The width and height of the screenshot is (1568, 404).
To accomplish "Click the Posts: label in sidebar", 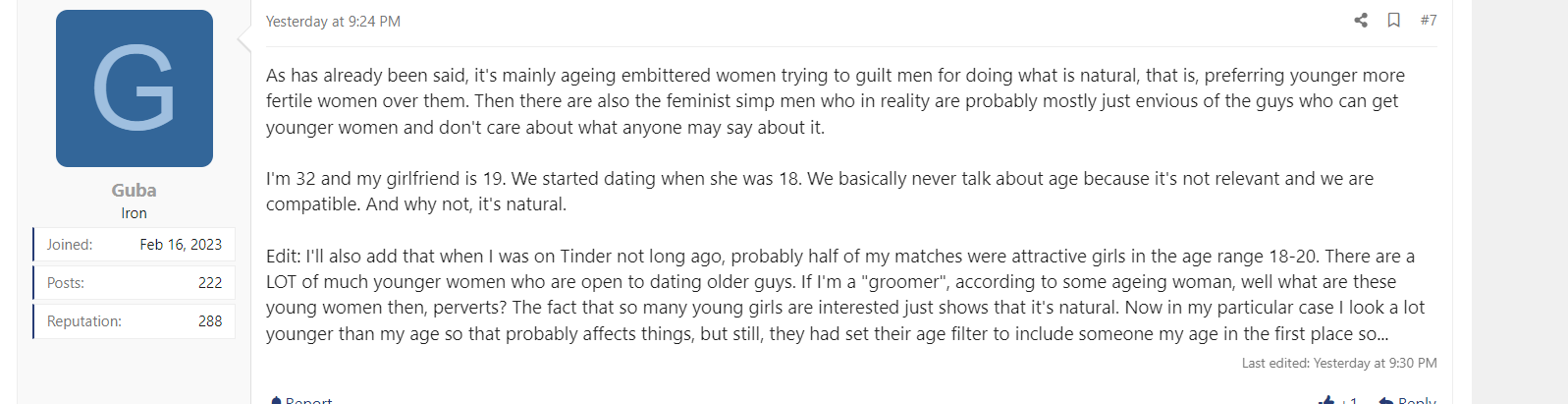I will coord(66,283).
